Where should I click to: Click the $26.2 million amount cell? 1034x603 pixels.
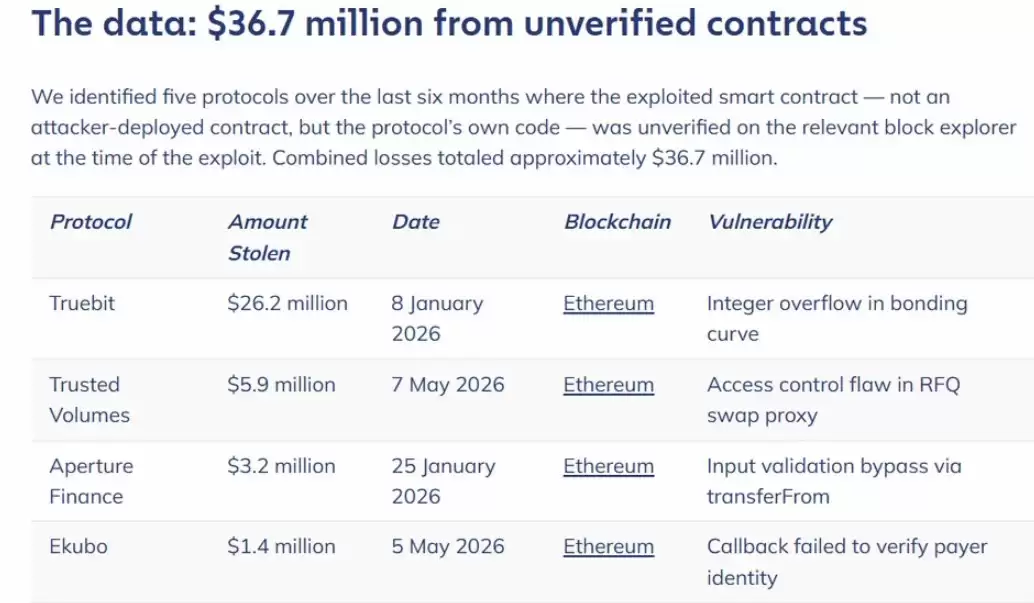pos(287,303)
